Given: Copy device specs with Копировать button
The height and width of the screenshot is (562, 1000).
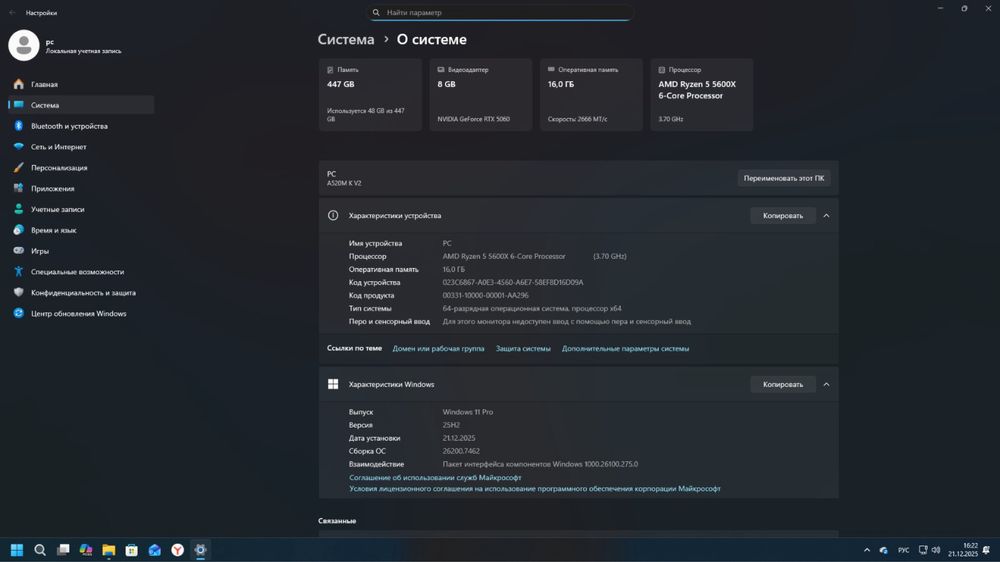Looking at the screenshot, I should pyautogui.click(x=783, y=216).
